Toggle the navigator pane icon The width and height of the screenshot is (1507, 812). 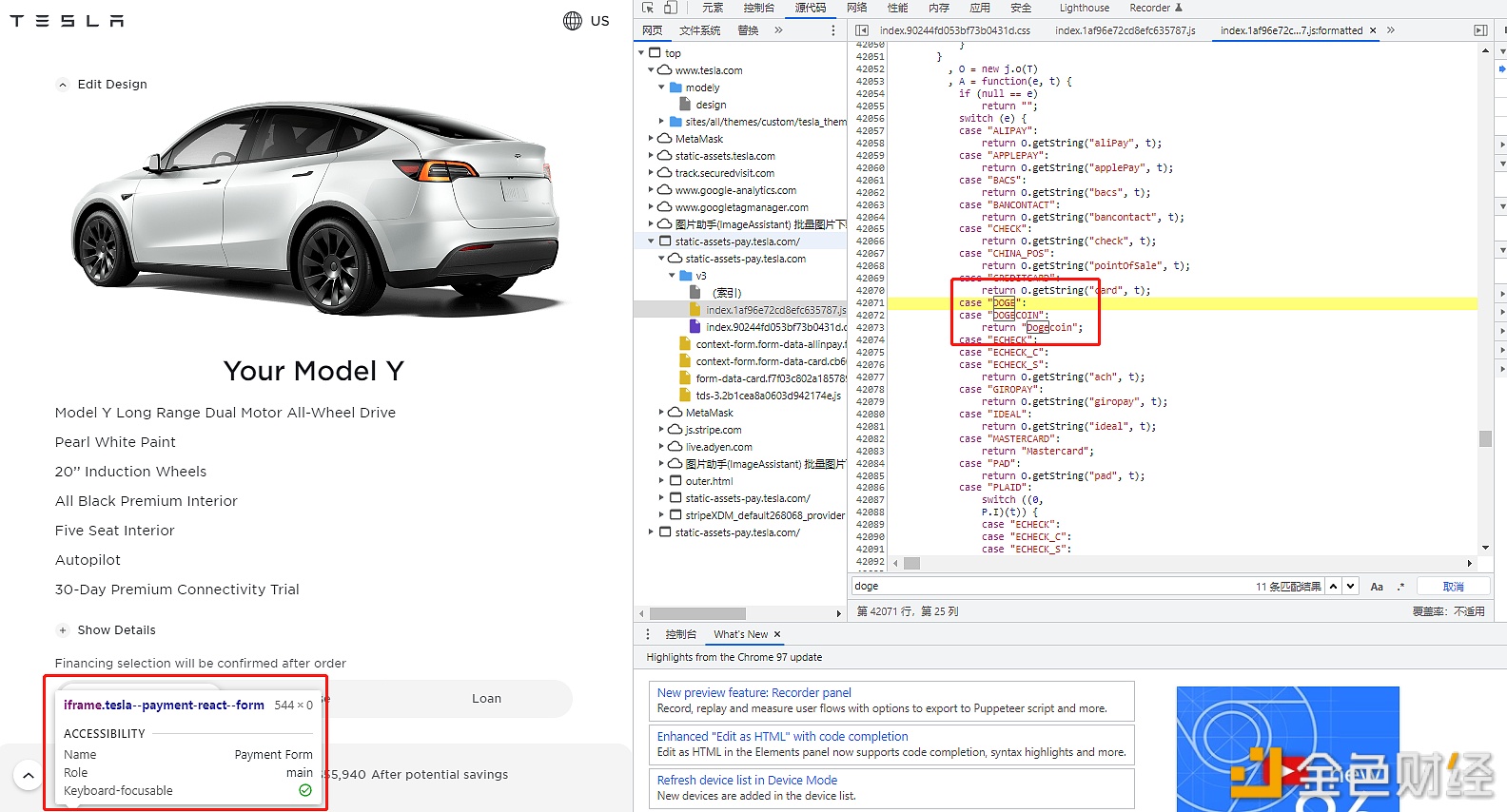click(861, 30)
